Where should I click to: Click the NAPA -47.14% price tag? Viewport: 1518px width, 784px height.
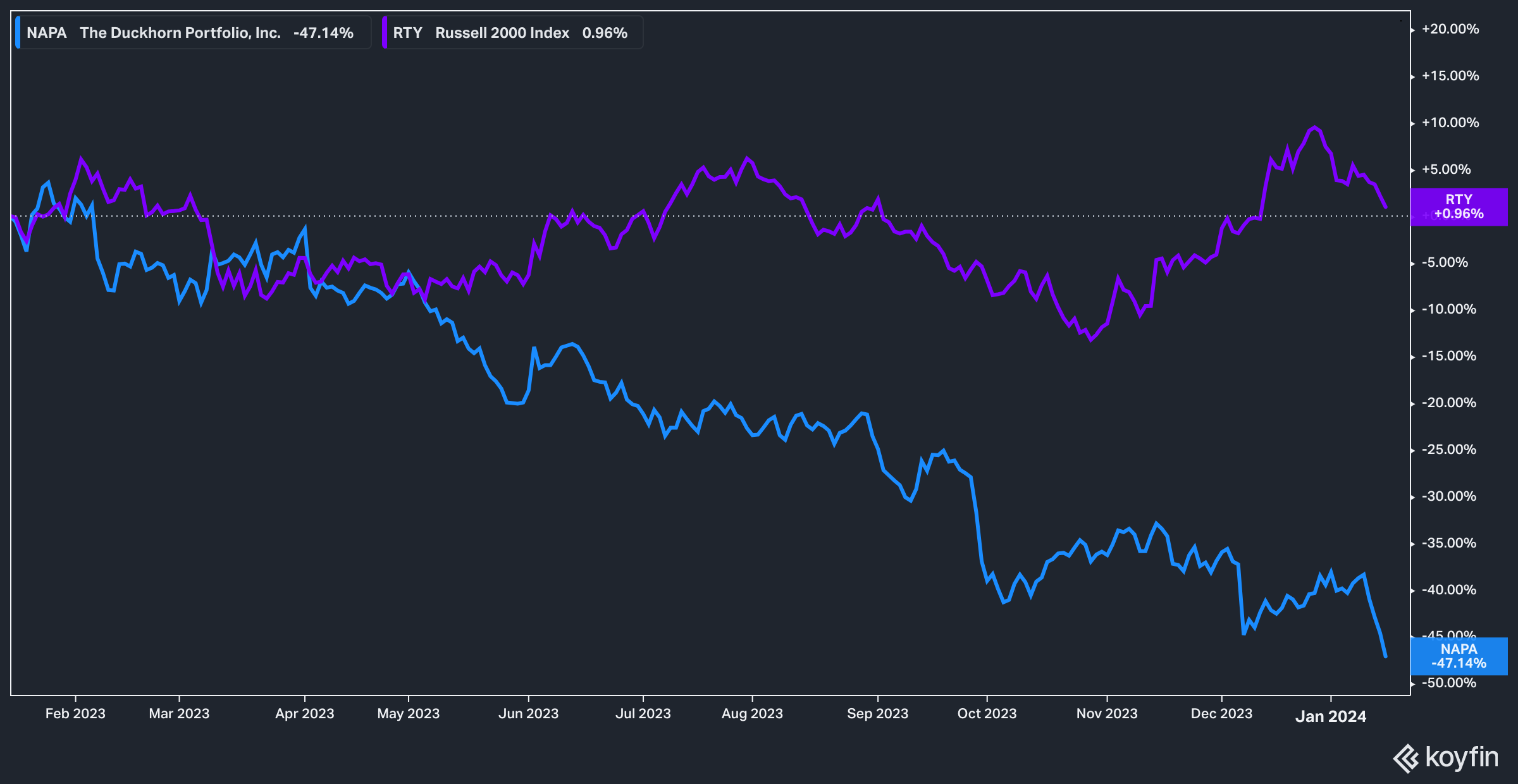(1459, 656)
